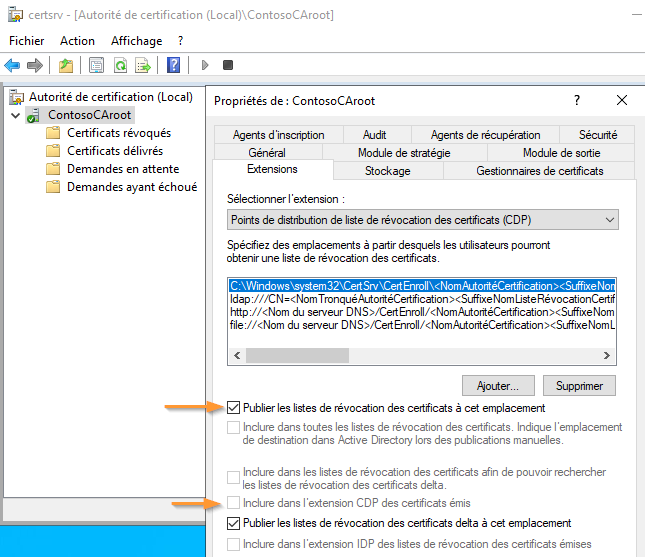Check Inclure dans l'extension CDP des certificats émis
Image resolution: width=645 pixels, height=557 pixels.
pyautogui.click(x=233, y=503)
